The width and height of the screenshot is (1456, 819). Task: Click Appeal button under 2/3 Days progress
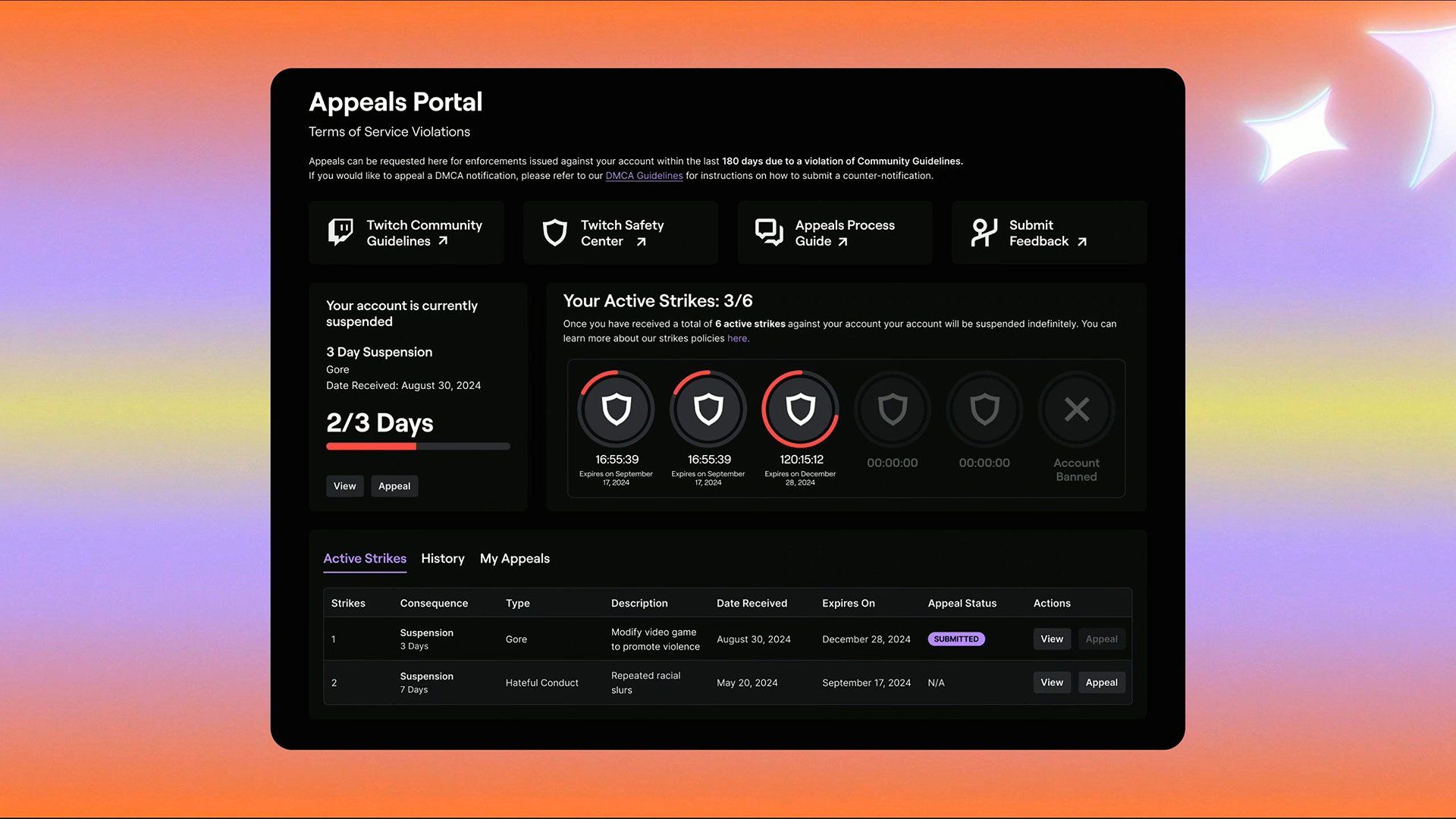pos(394,486)
